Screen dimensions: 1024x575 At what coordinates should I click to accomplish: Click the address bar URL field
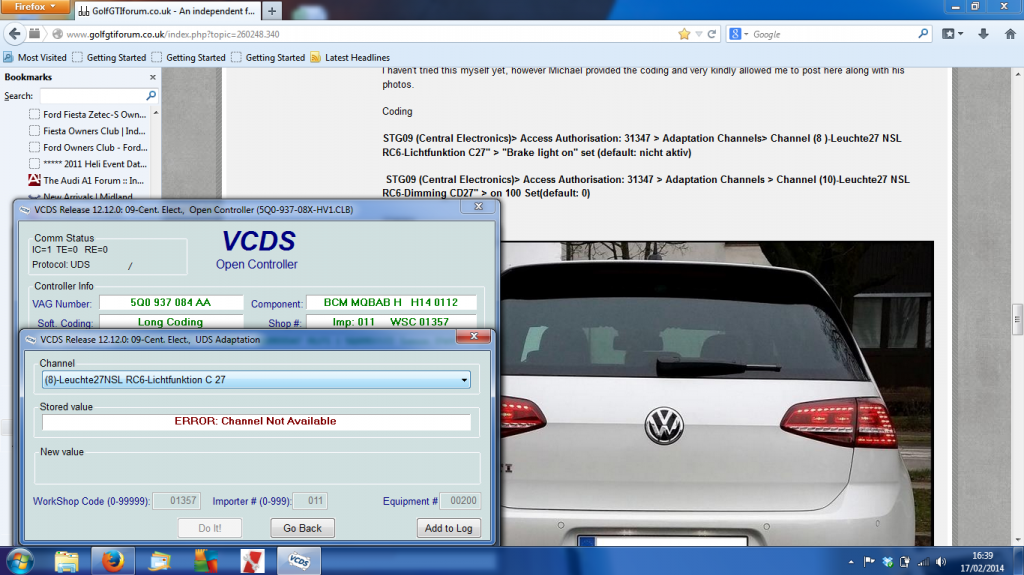(366, 34)
